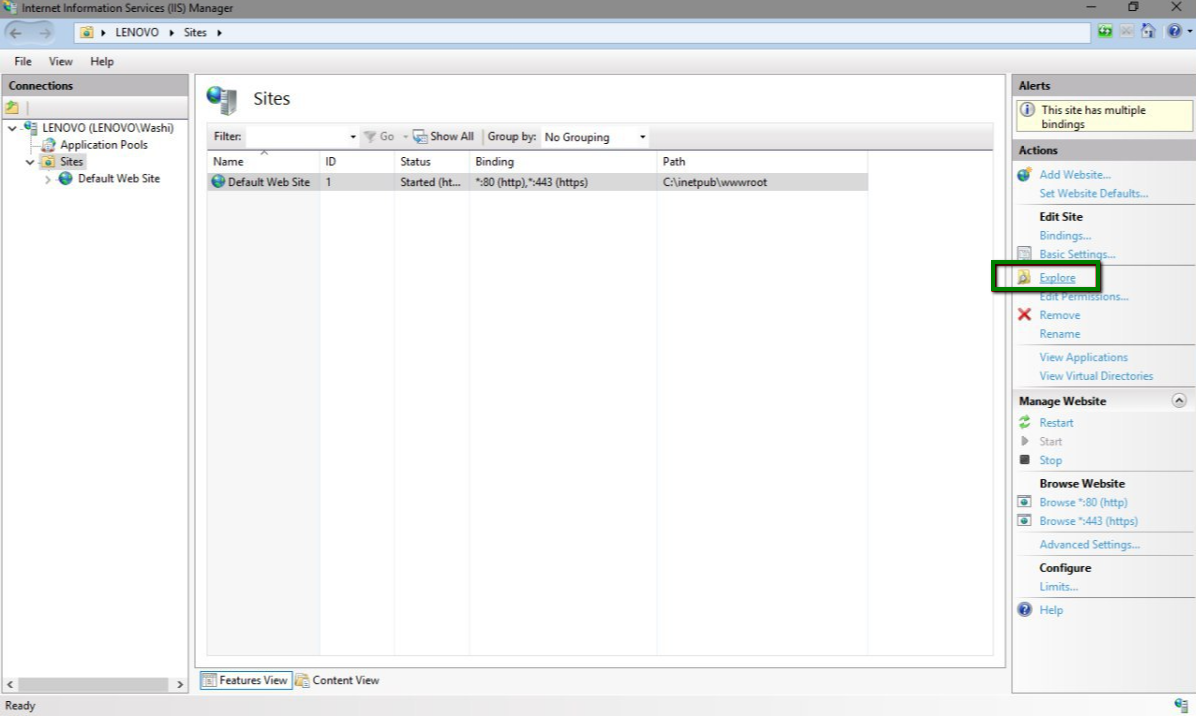Click Sites in the address breadcrumb

(195, 33)
